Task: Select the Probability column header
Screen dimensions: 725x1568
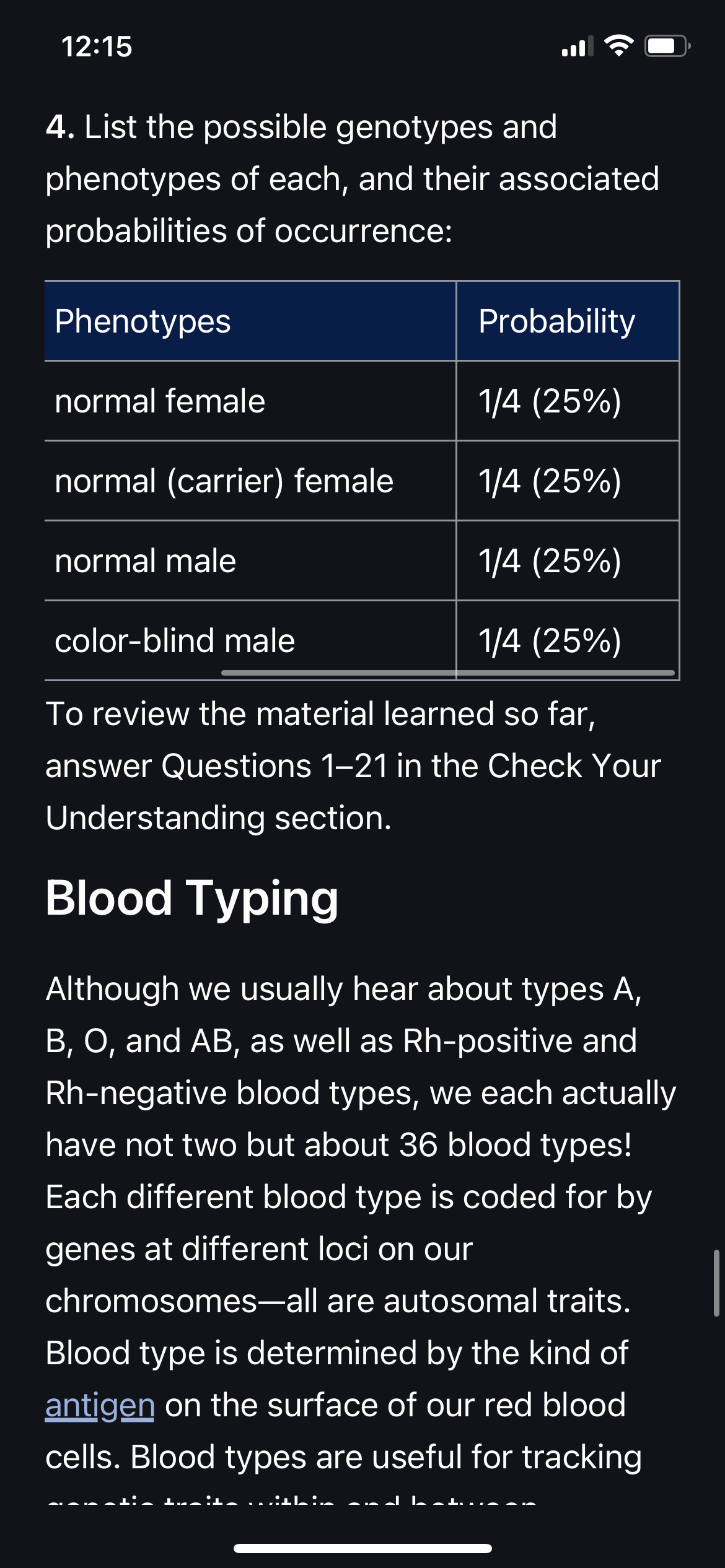Action: click(568, 321)
